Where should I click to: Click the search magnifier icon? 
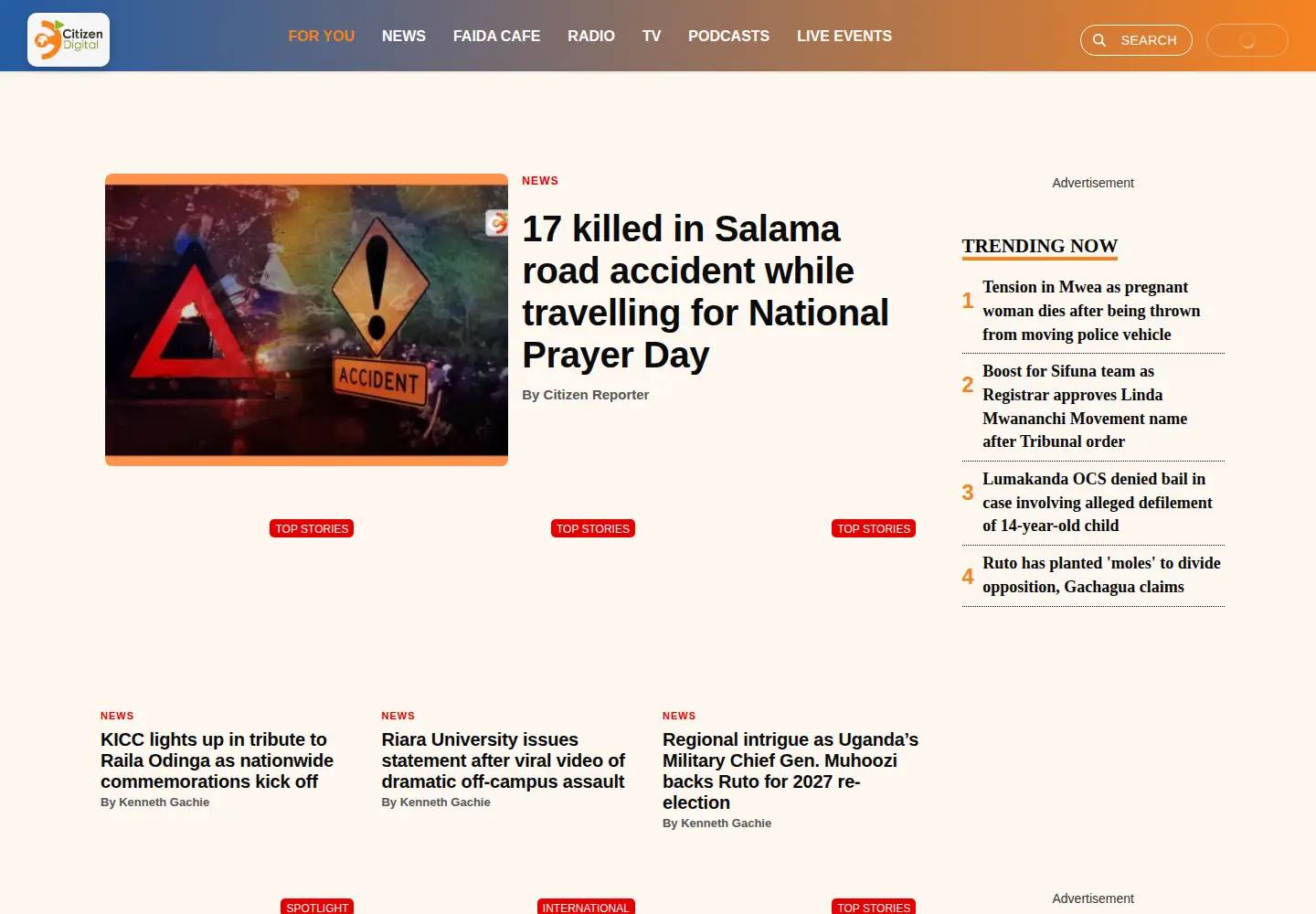click(x=1099, y=40)
